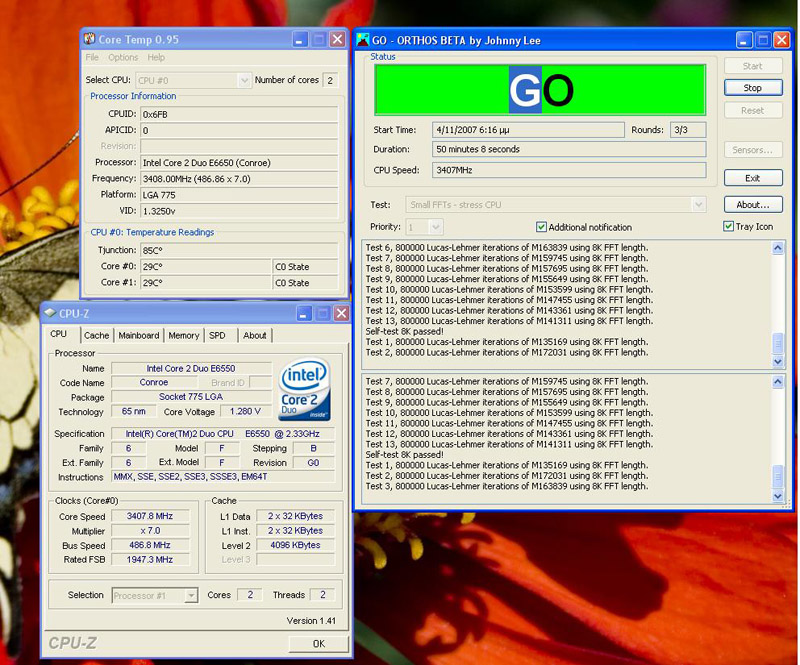Click the '3408.00MHz (486.86 x 7.0)' frequency value
The height and width of the screenshot is (665, 800).
point(239,179)
